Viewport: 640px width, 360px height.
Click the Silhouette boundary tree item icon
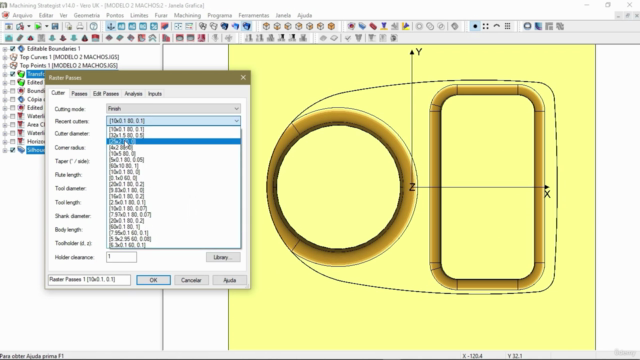pyautogui.click(x=21, y=150)
